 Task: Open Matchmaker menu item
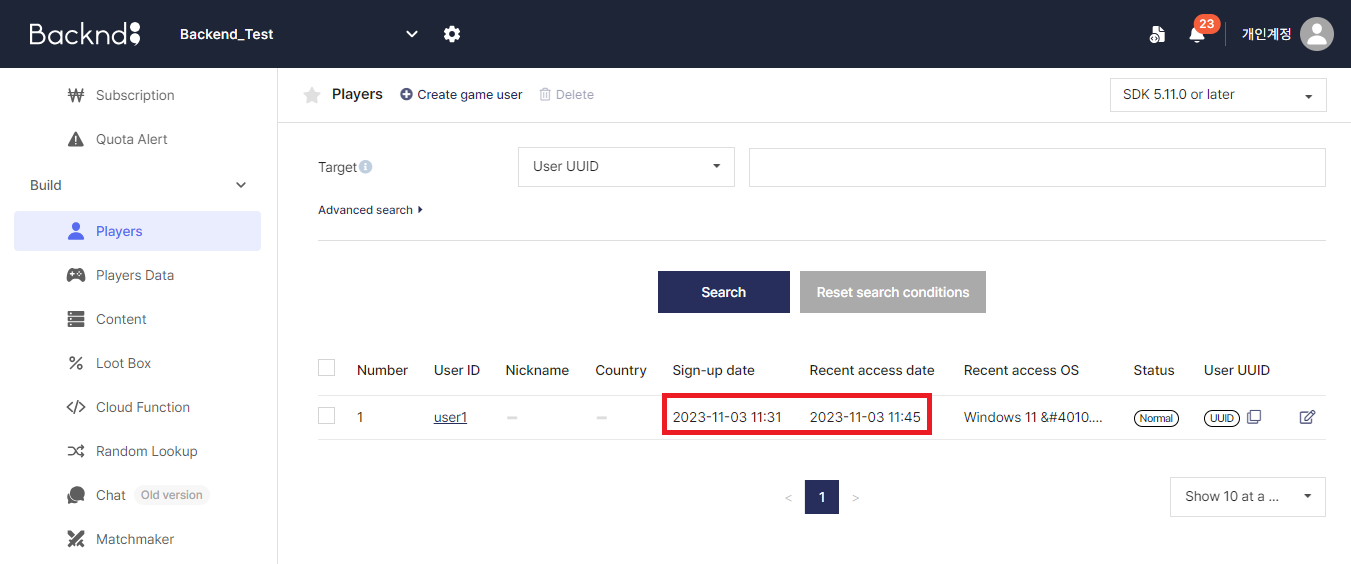point(137,539)
